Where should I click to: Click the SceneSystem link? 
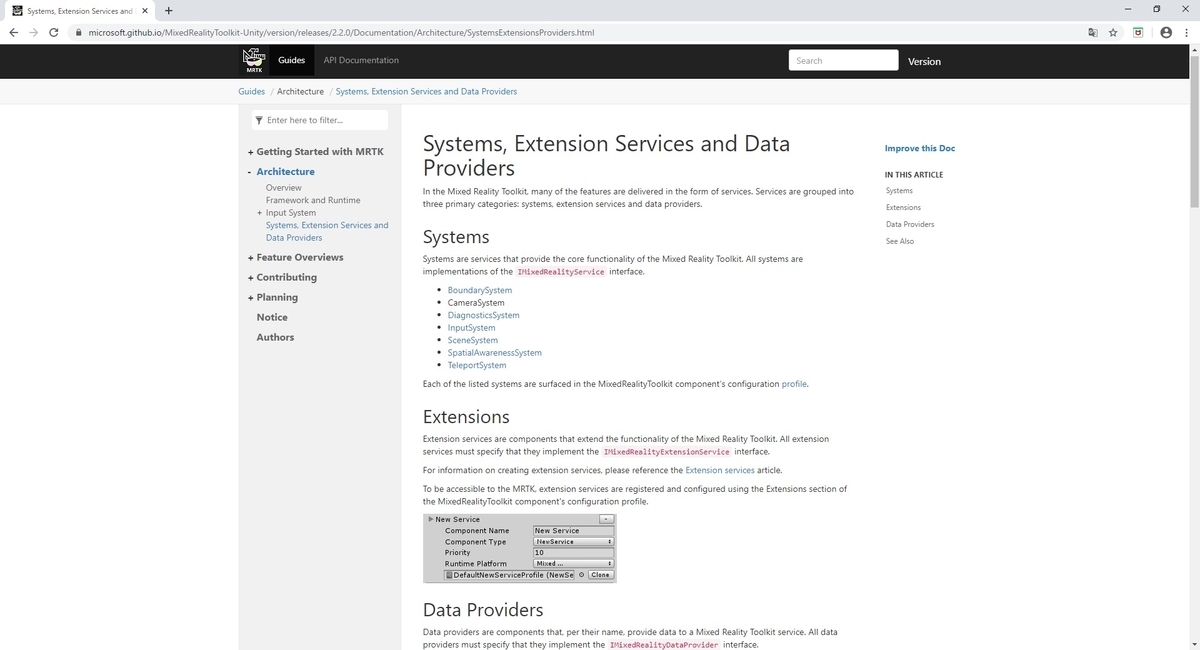click(x=472, y=340)
